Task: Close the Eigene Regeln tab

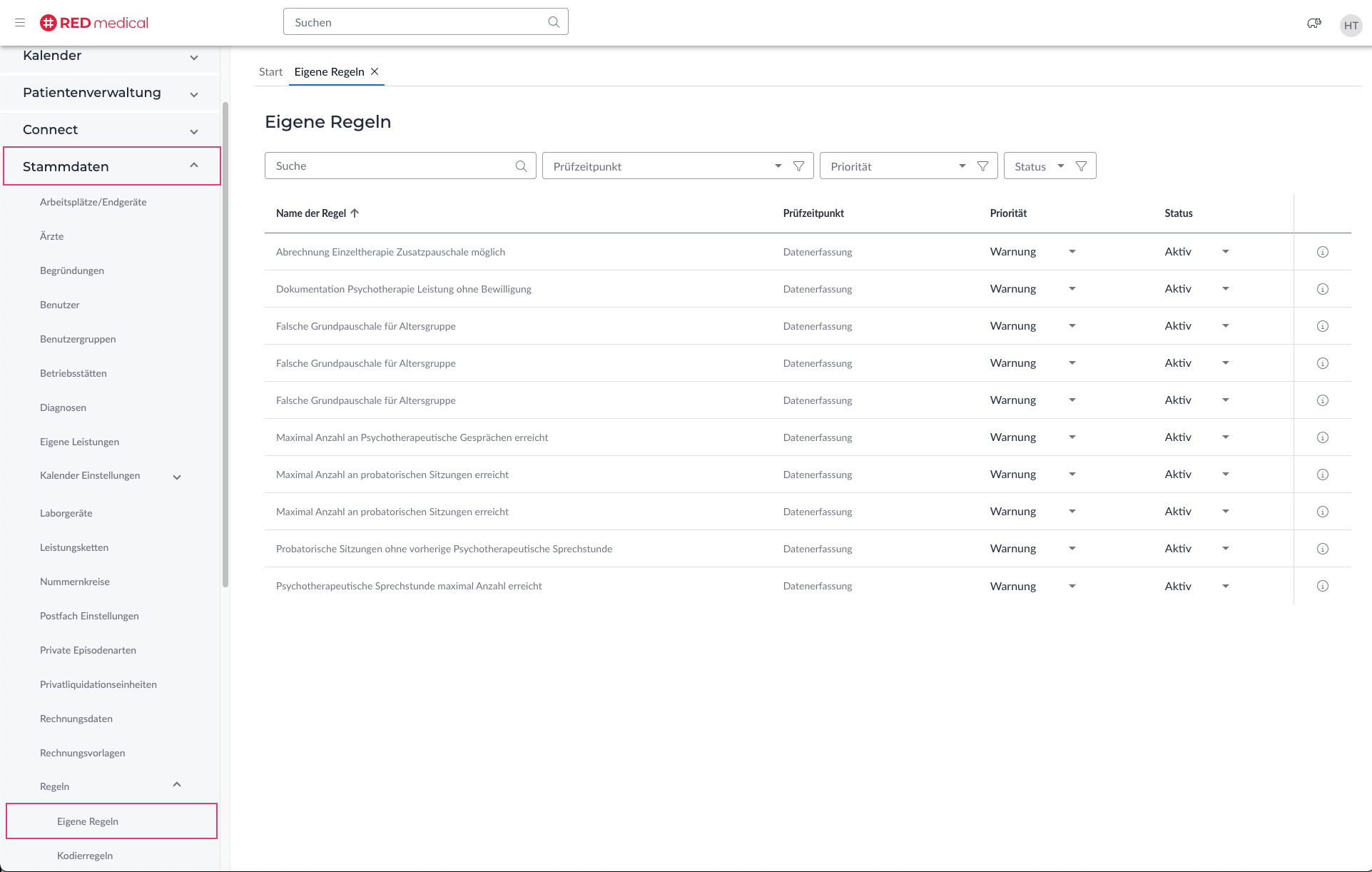Action: point(375,71)
